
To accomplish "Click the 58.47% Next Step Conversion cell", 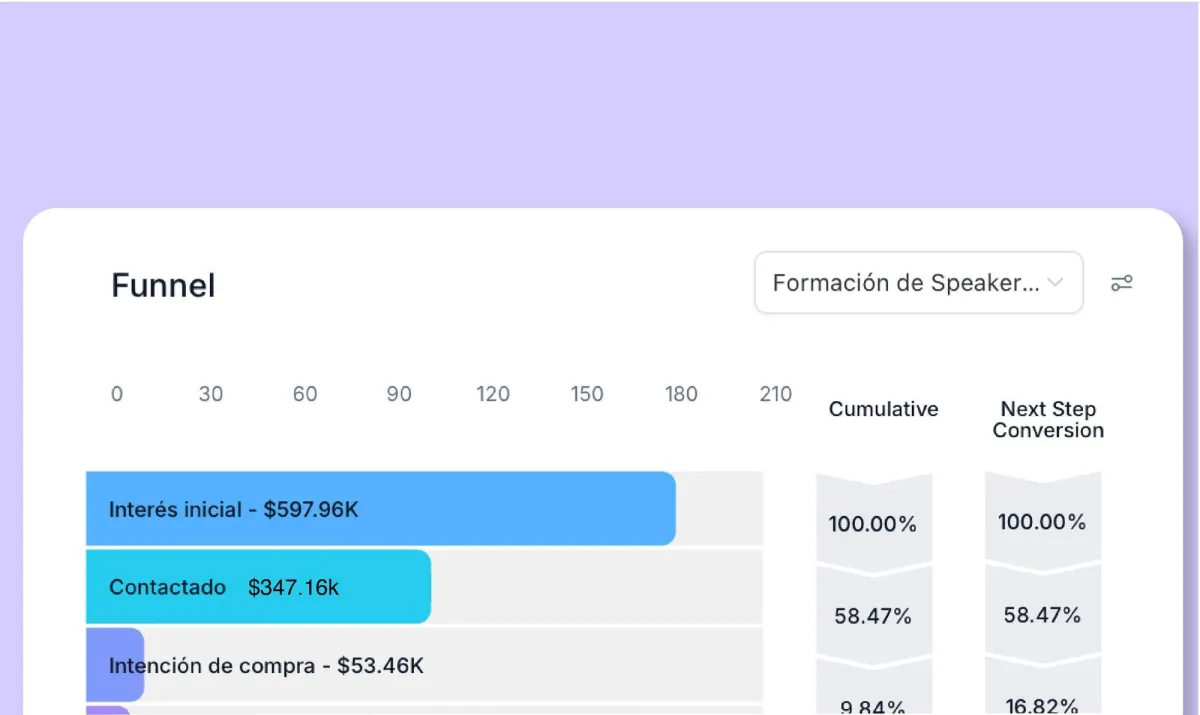I will point(1043,615).
